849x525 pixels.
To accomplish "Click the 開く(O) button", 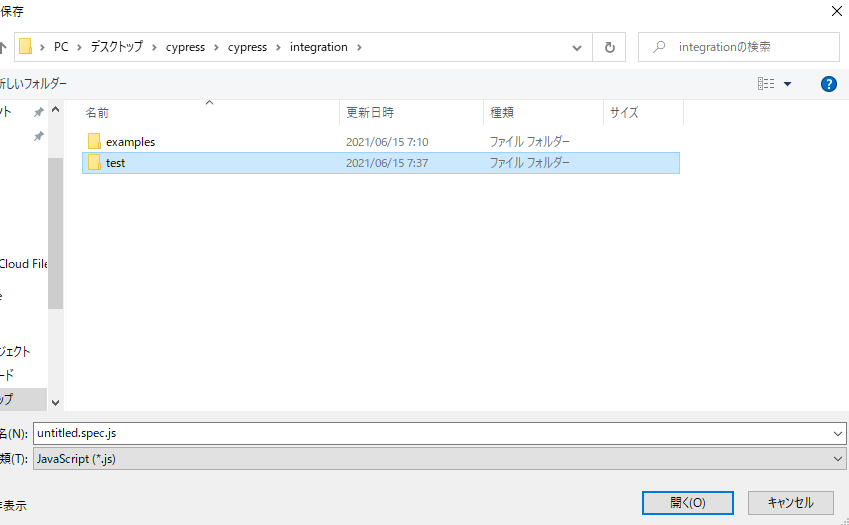I will point(688,503).
